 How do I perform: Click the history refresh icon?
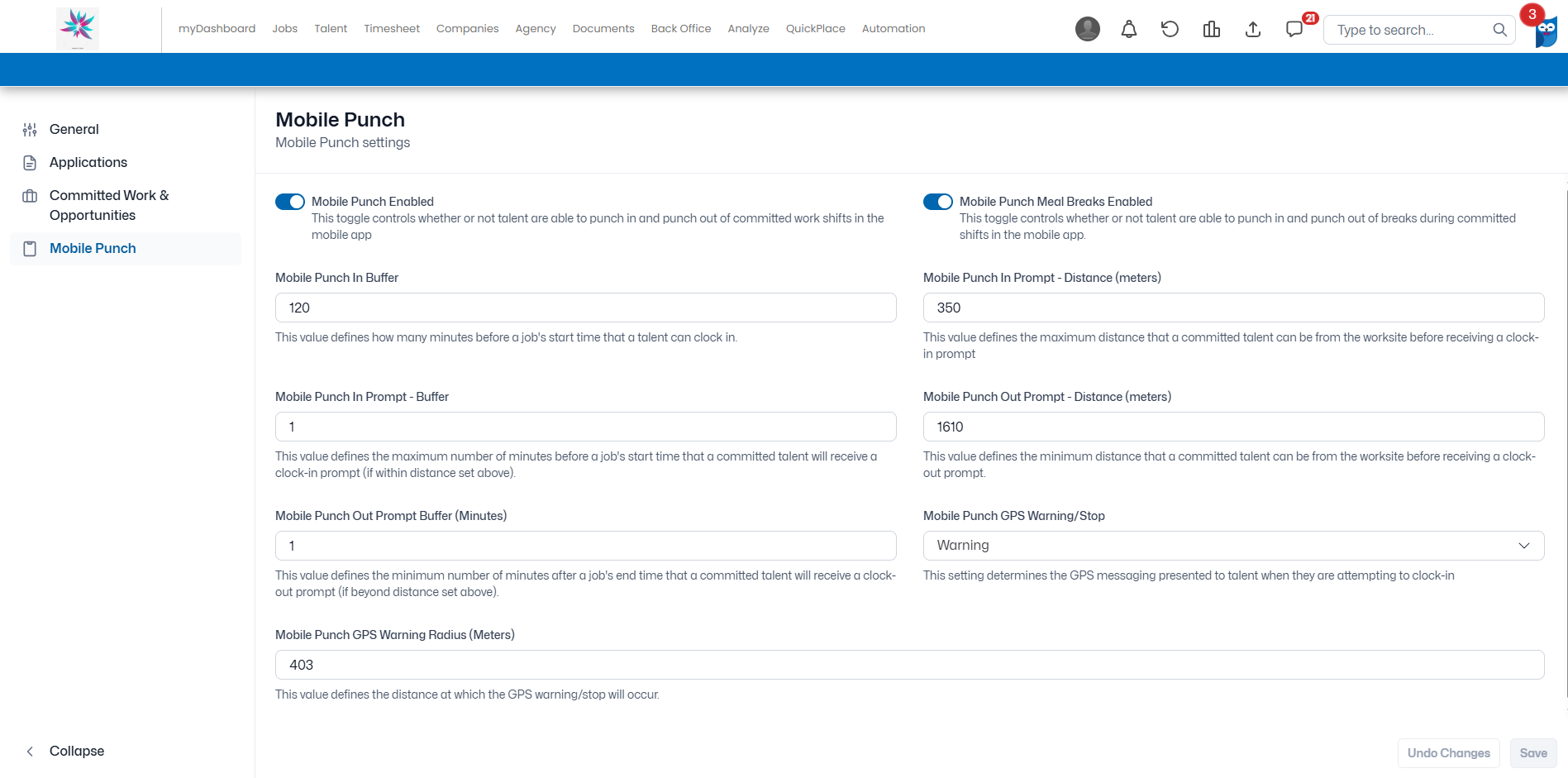(x=1170, y=29)
